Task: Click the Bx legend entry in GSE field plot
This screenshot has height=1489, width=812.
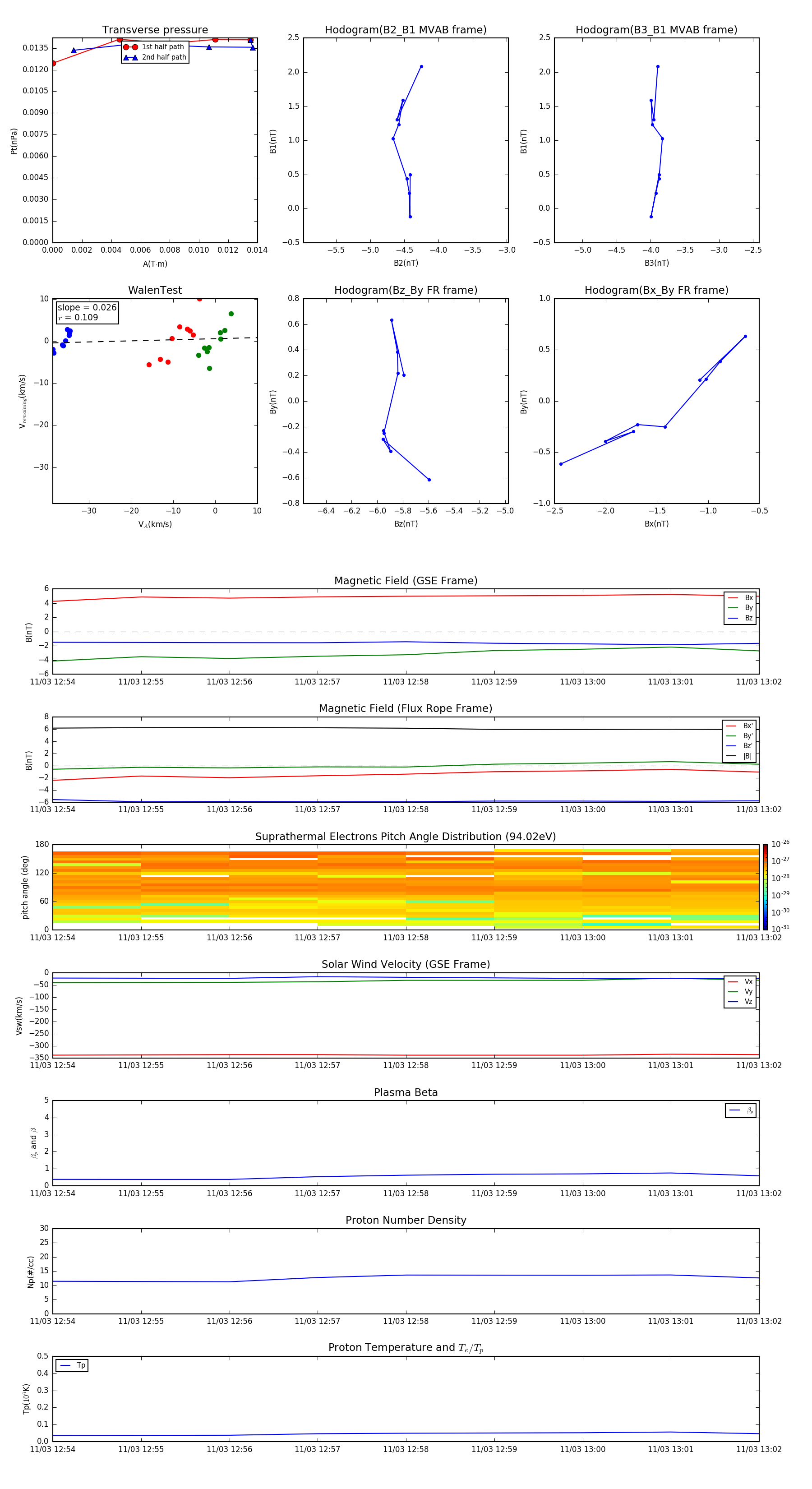Action: (740, 598)
